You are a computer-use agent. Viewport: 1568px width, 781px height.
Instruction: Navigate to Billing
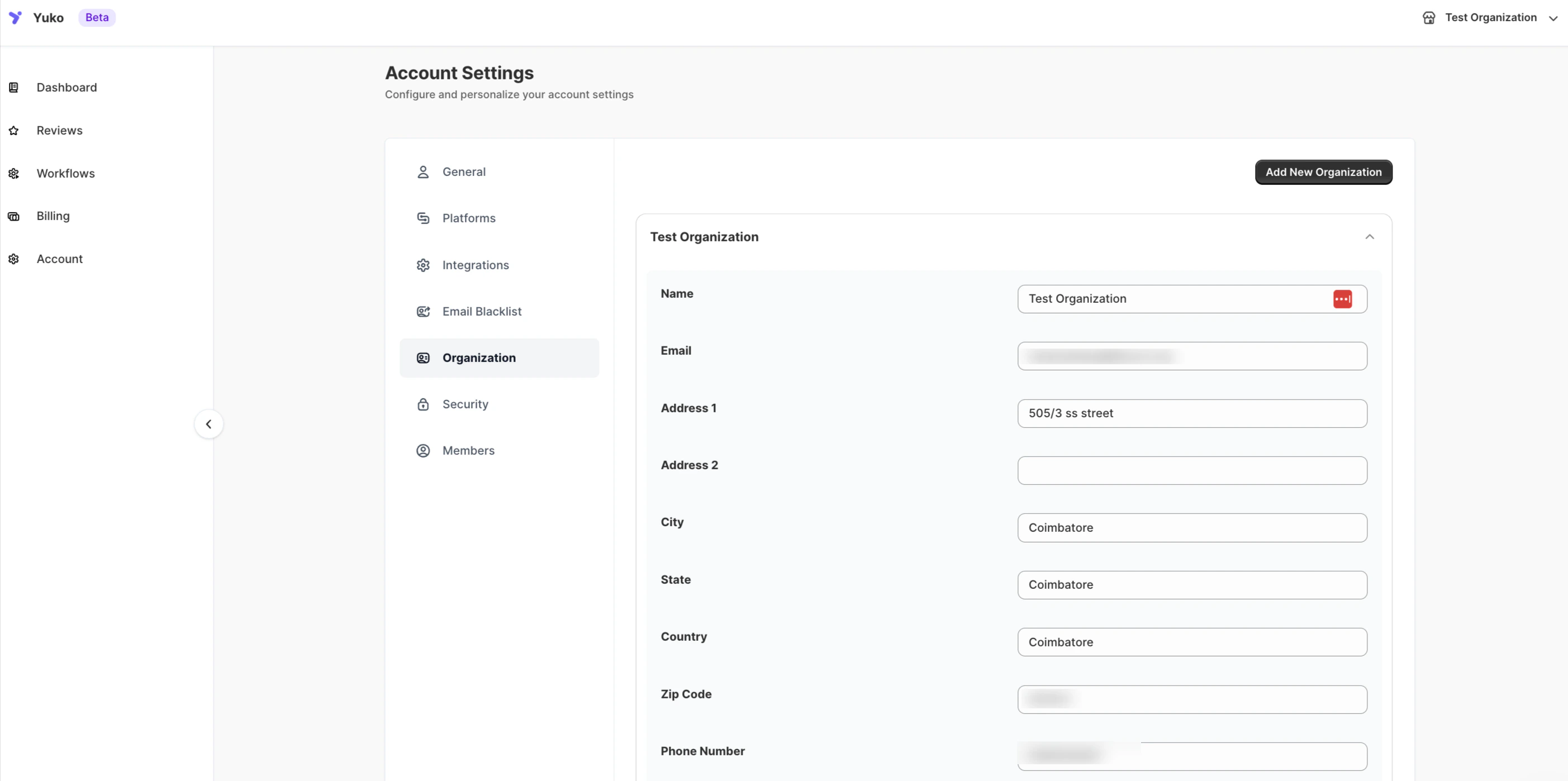click(53, 216)
